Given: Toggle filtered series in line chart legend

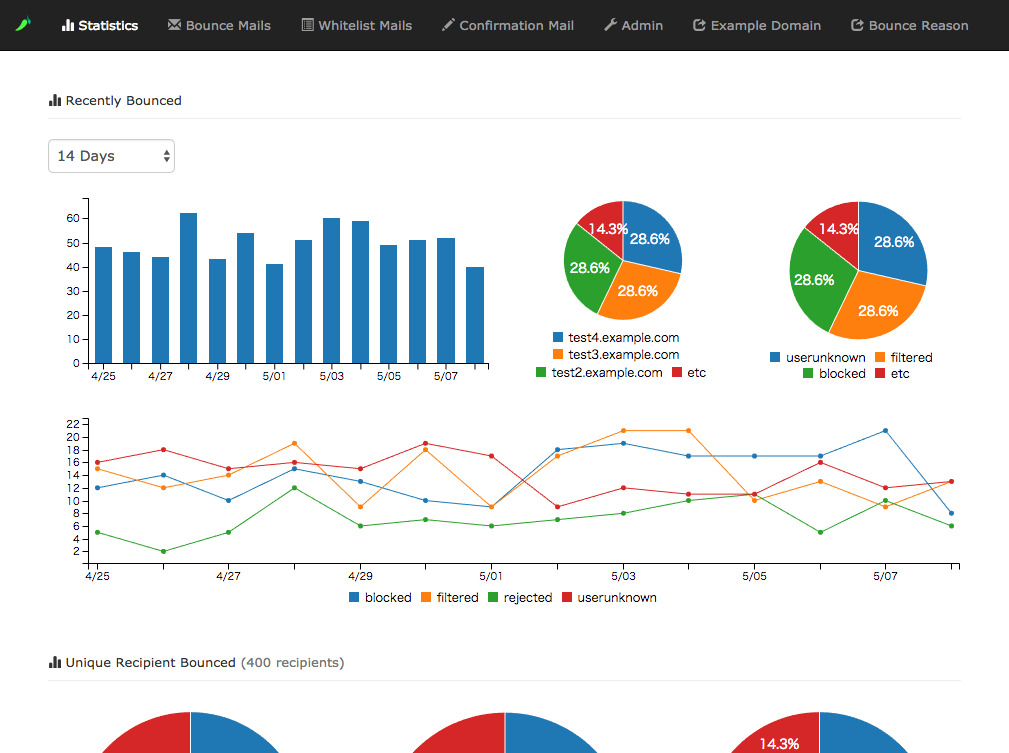Looking at the screenshot, I should coord(426,597).
